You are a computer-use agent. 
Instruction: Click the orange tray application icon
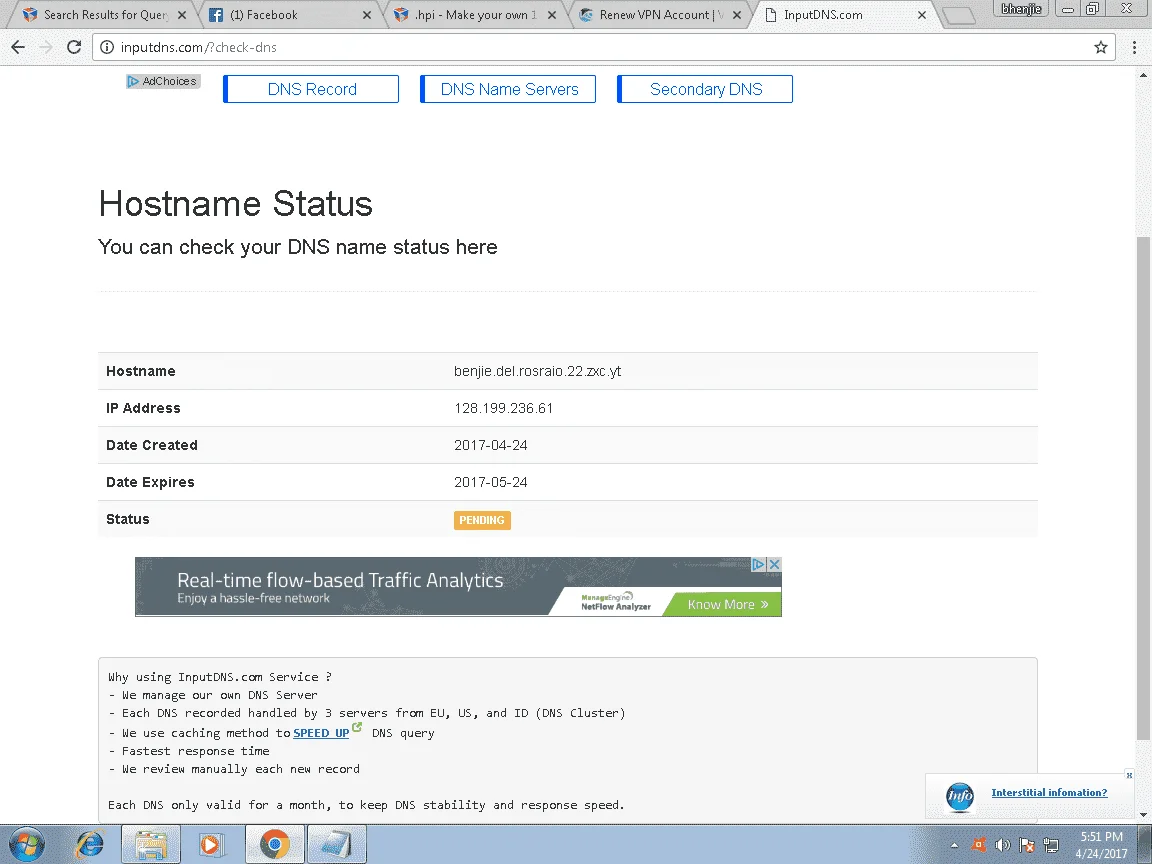click(x=979, y=846)
